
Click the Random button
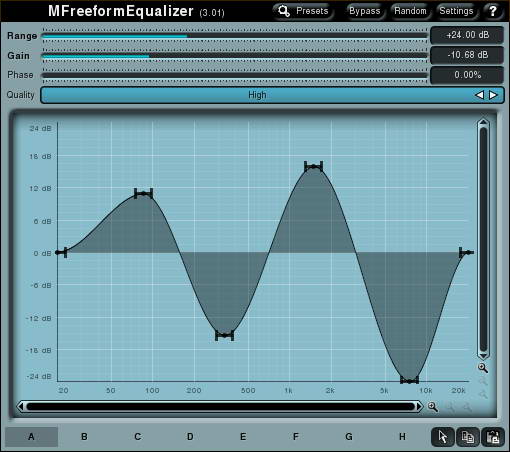[410, 11]
